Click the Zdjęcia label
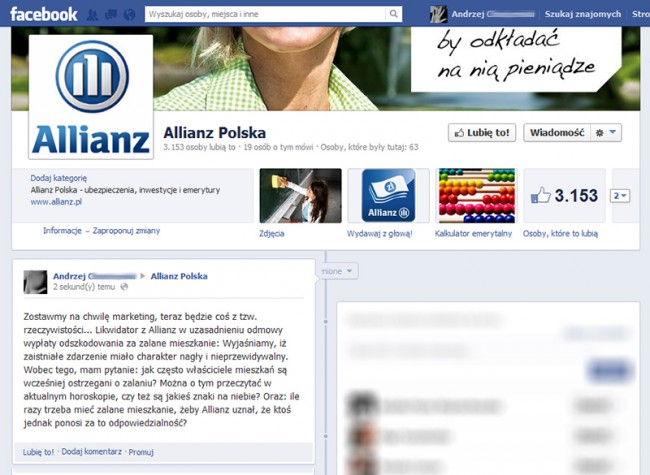This screenshot has width=650, height=475. pyautogui.click(x=272, y=233)
